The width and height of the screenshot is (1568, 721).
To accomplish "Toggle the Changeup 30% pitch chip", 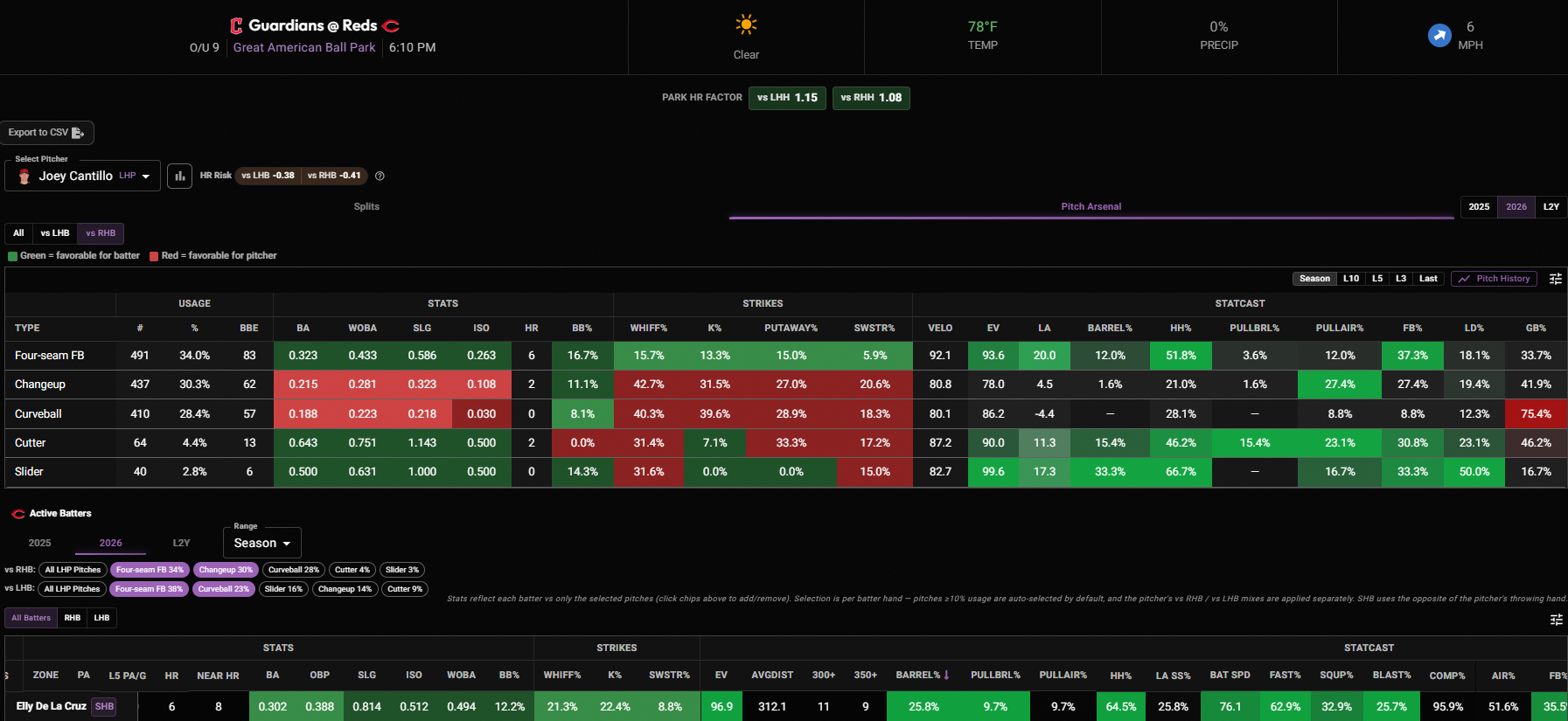I will [226, 570].
